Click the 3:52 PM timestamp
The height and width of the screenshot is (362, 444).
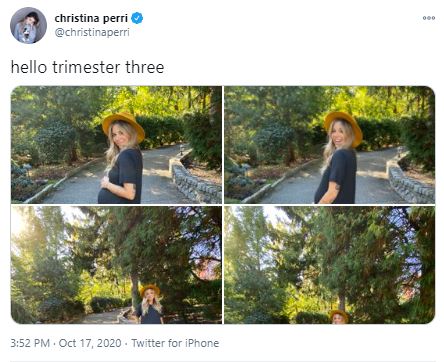click(x=30, y=343)
